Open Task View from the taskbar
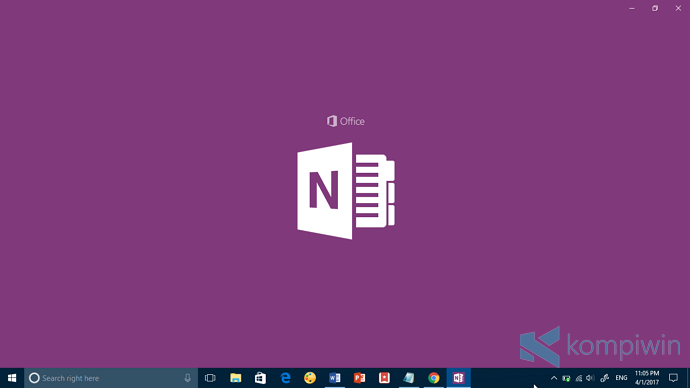690x388 pixels. pos(210,378)
